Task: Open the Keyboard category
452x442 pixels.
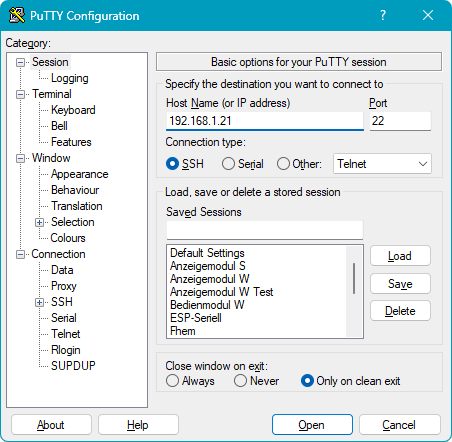Action: pos(73,110)
